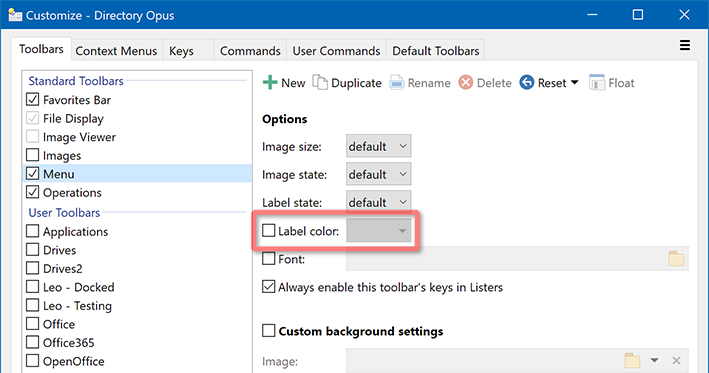Uncheck the Operations toolbar checkbox
Screen dimensions: 709x373
[x=33, y=192]
